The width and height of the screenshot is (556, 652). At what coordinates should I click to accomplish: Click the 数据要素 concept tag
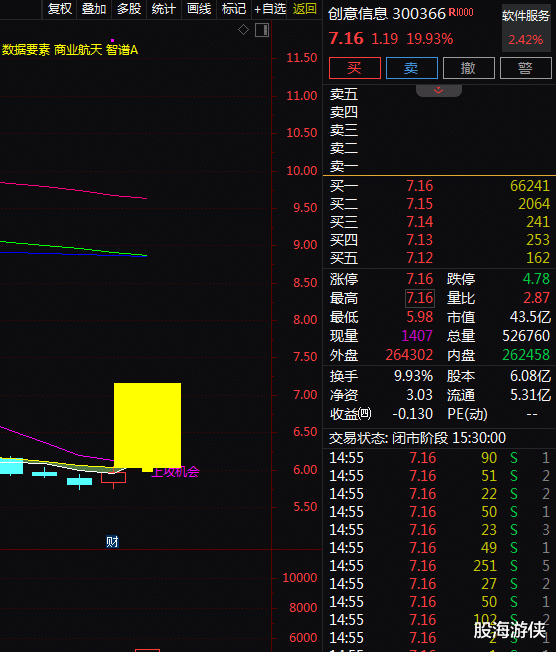coord(26,50)
